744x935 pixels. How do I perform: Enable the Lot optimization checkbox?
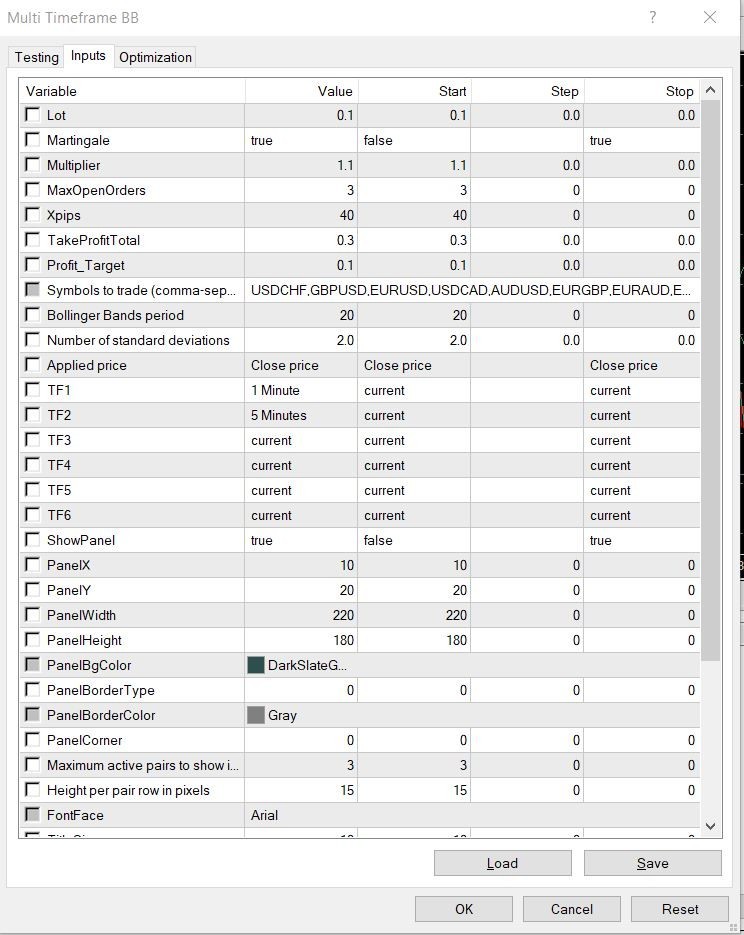point(33,114)
